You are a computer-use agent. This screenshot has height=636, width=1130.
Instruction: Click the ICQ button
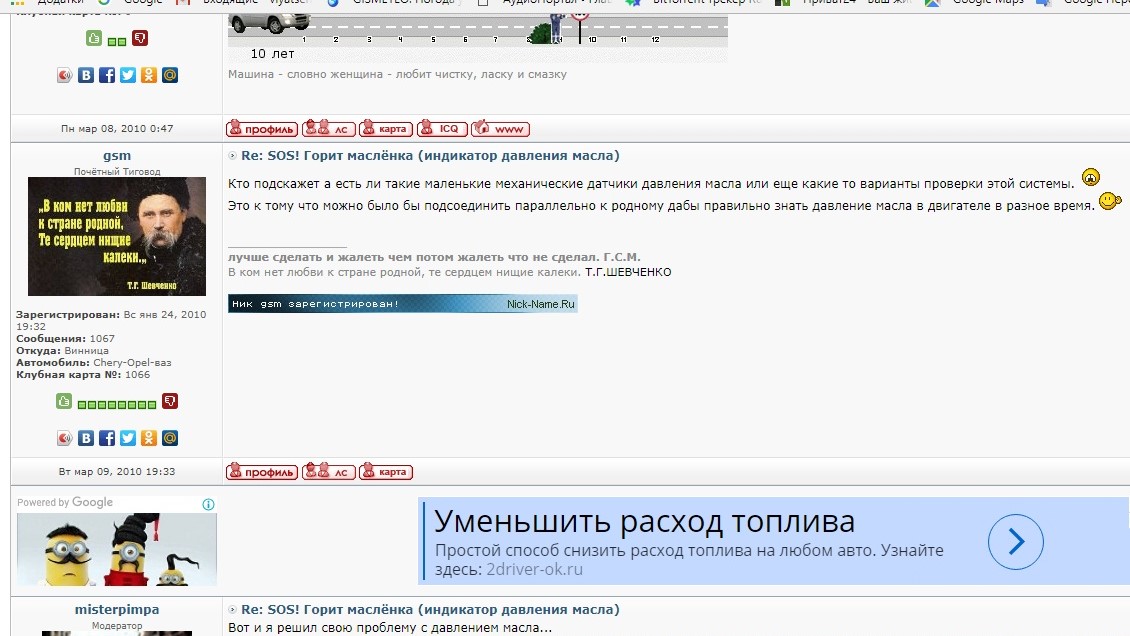442,129
